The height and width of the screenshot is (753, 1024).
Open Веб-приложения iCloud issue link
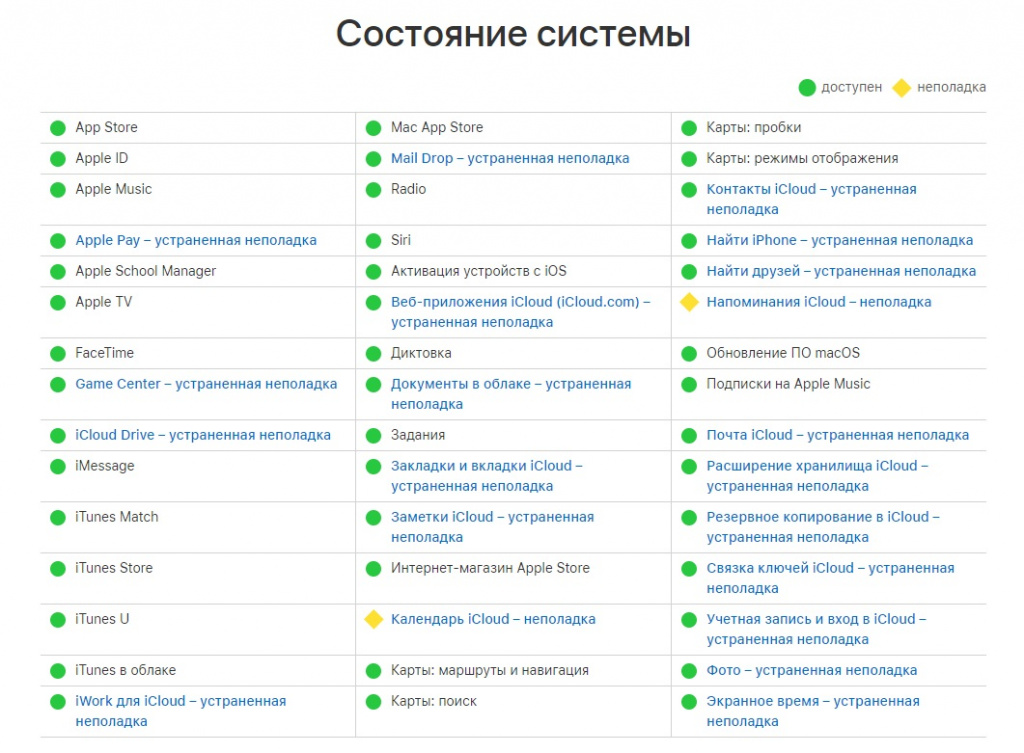(520, 312)
